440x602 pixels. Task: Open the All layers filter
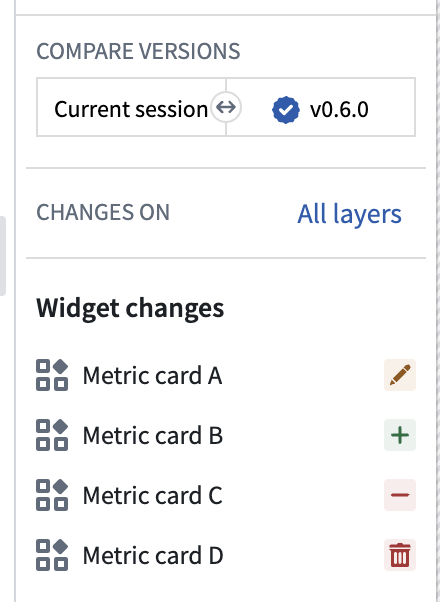[349, 214]
